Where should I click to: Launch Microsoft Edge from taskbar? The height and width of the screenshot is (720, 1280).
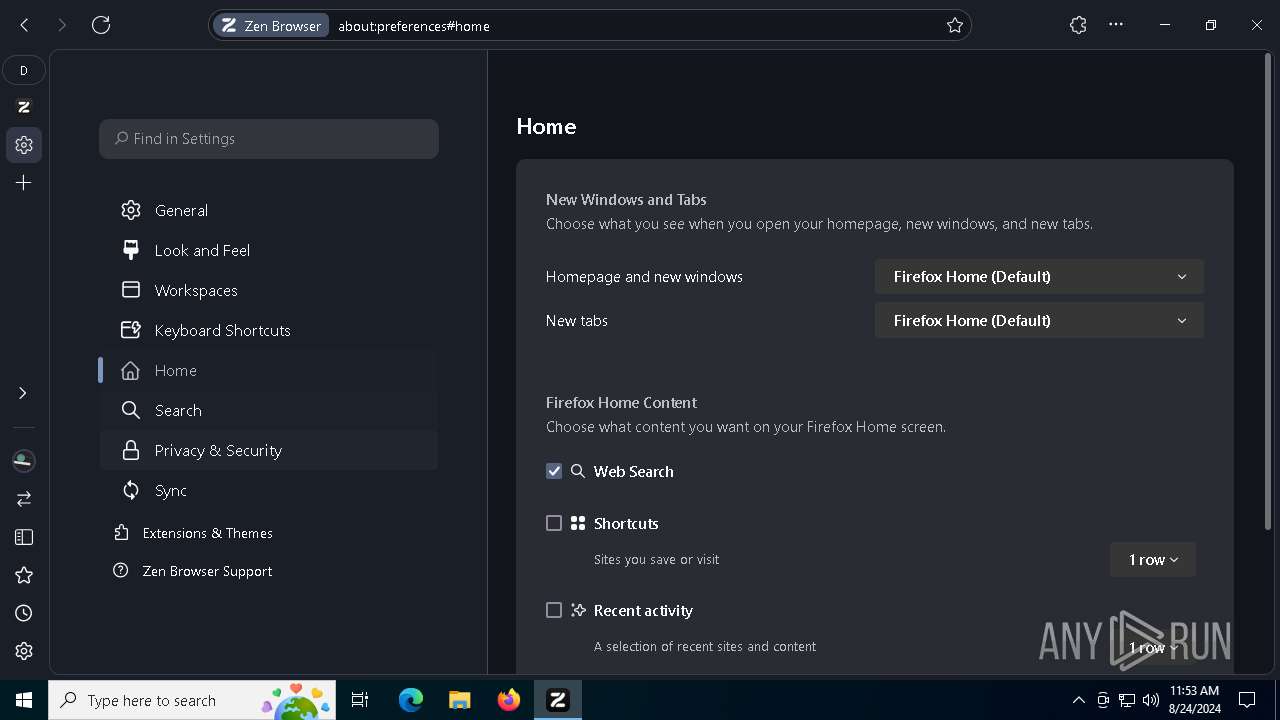(411, 700)
